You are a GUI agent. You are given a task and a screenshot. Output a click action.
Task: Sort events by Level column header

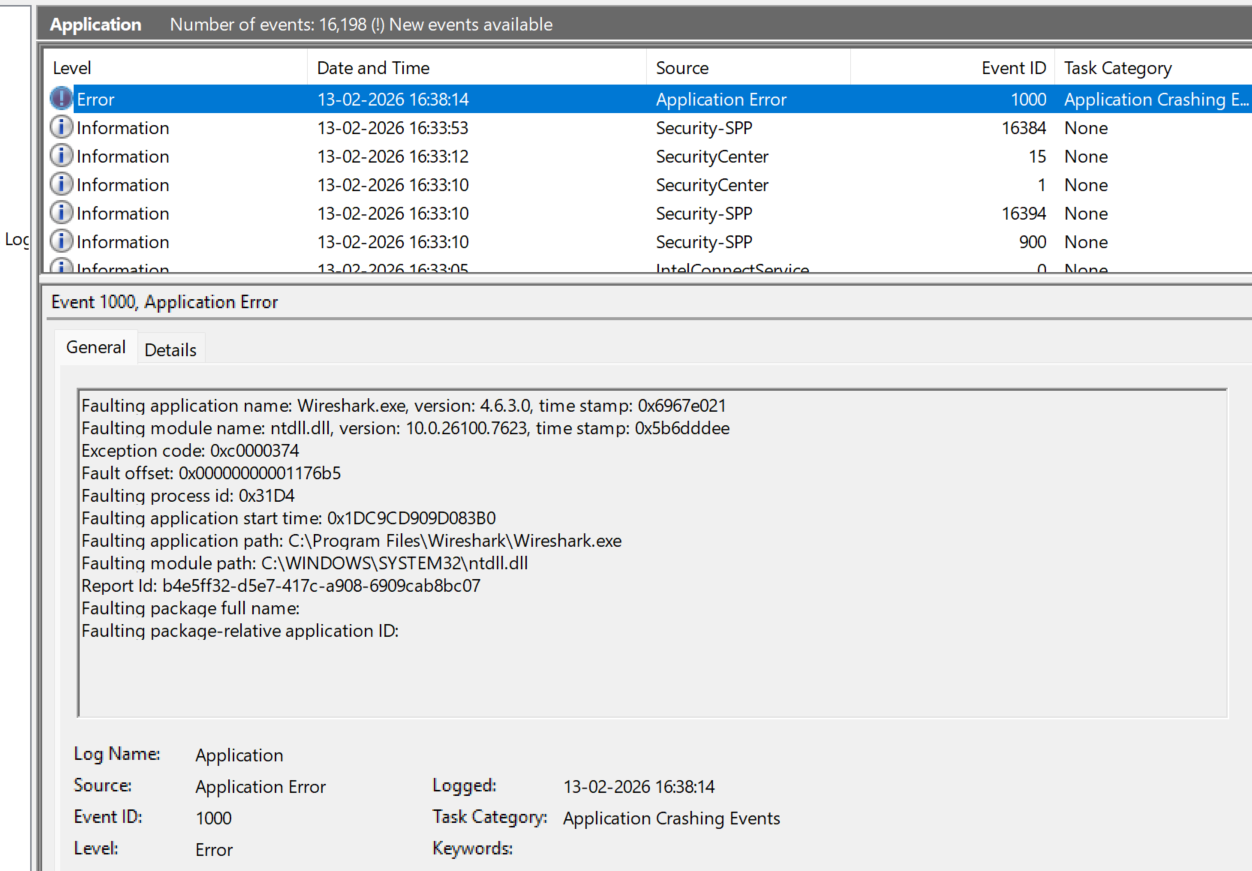point(72,68)
